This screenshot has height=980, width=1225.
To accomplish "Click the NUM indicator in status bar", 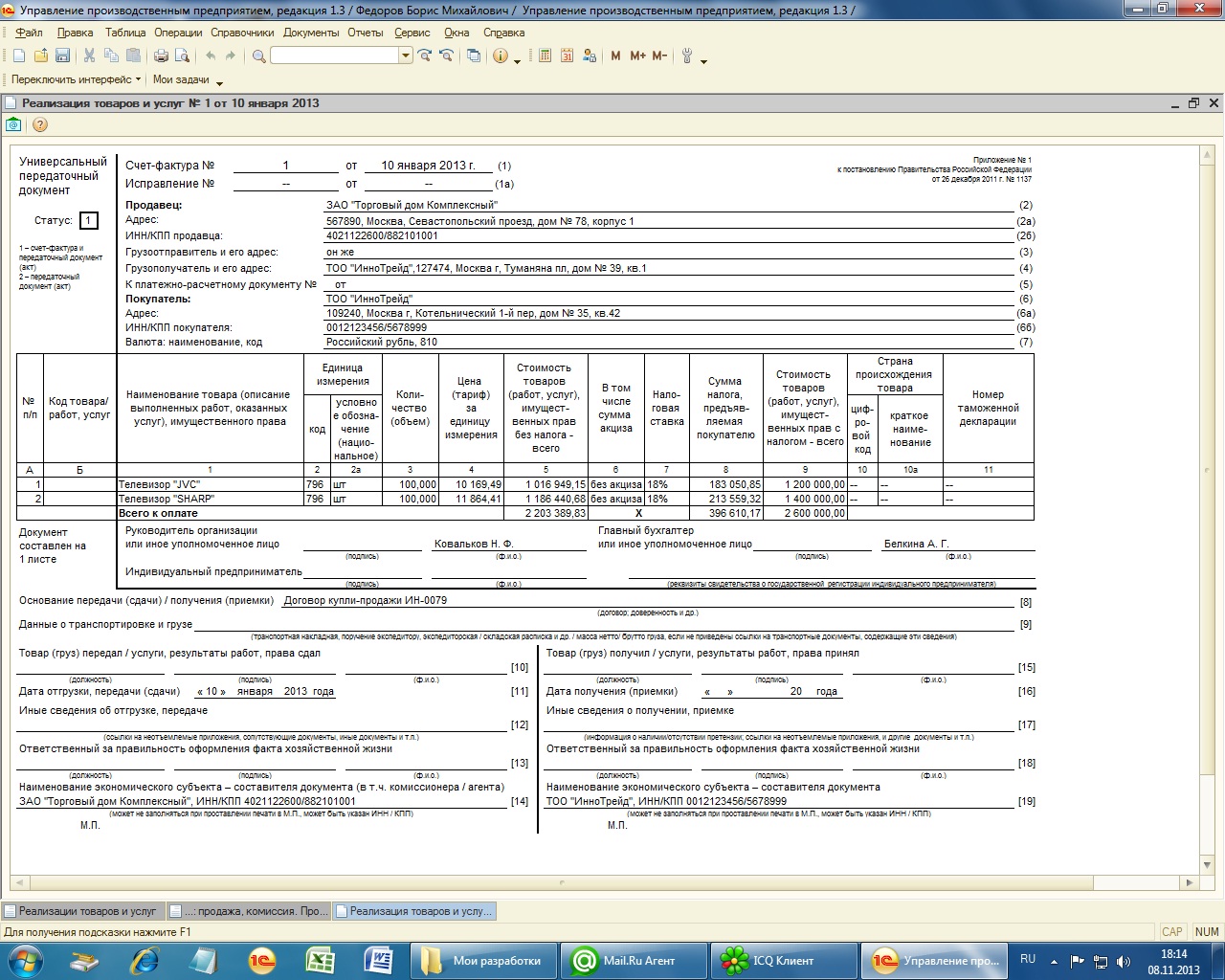I will click(1207, 931).
